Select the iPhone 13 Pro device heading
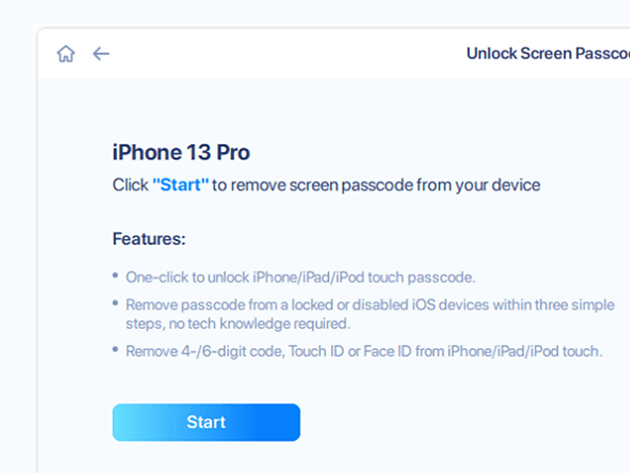The image size is (630, 473). point(181,153)
